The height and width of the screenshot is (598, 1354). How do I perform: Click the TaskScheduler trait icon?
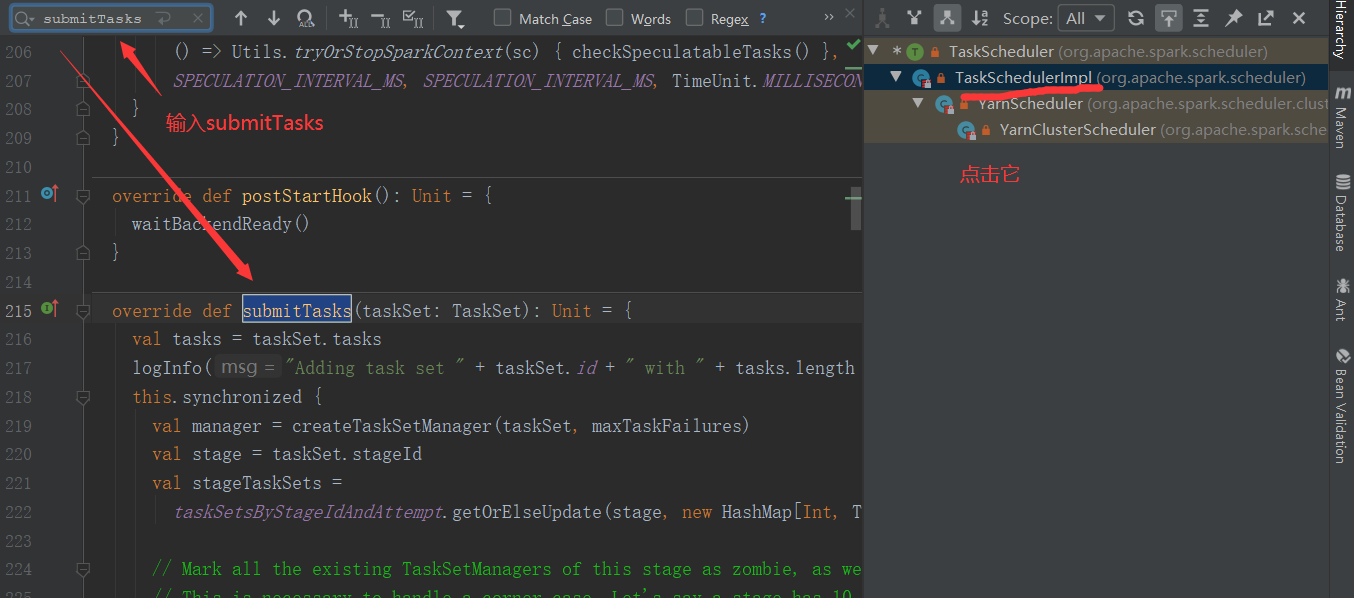914,51
